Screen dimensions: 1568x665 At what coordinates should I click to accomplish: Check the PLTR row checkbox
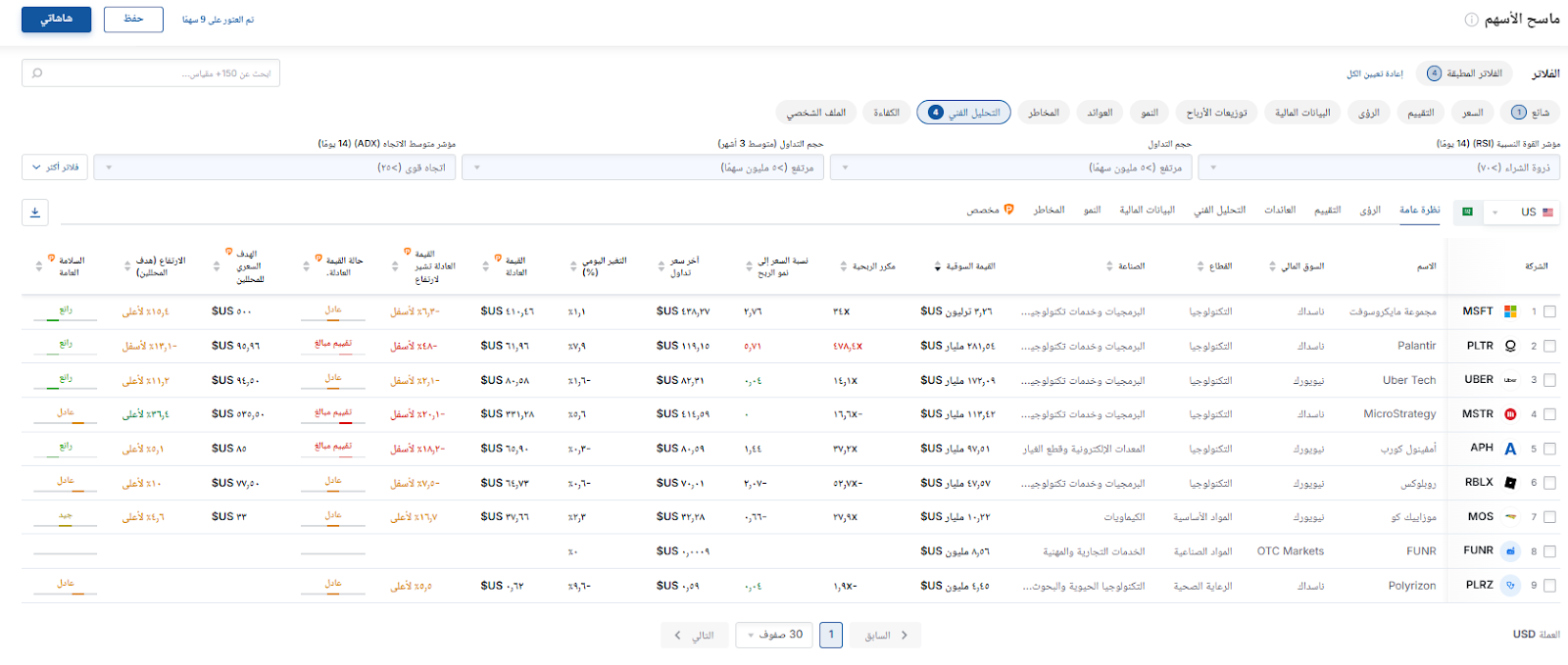(1549, 346)
